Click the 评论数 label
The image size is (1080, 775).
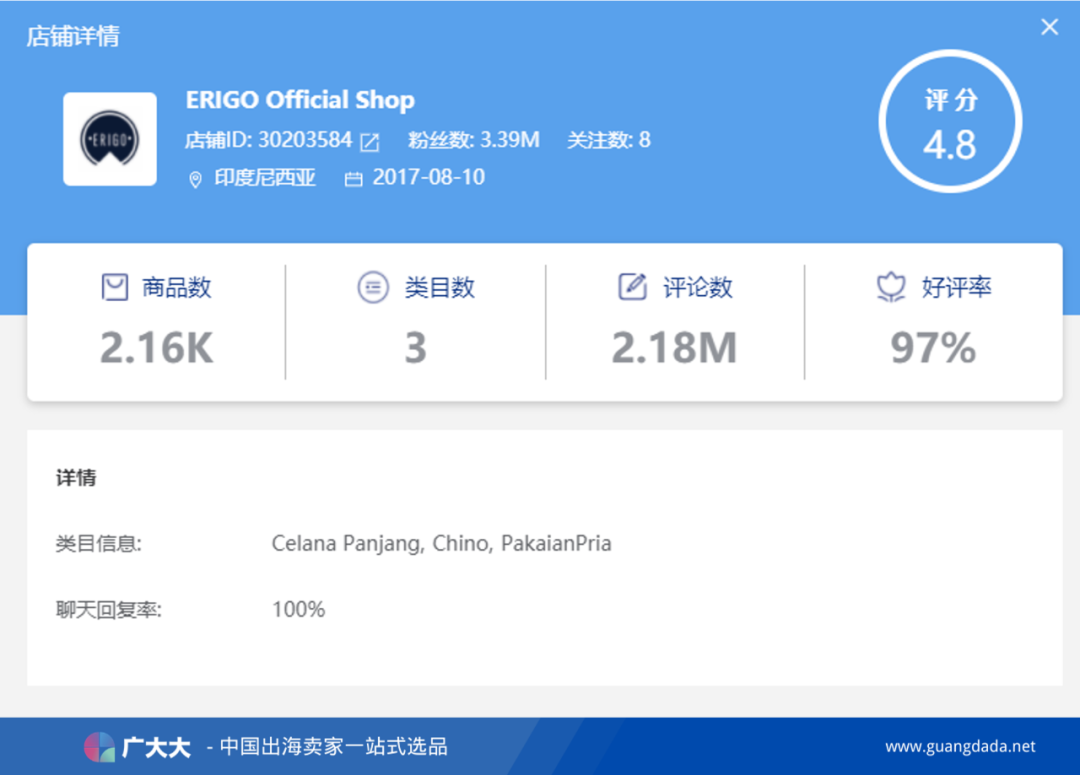[698, 287]
